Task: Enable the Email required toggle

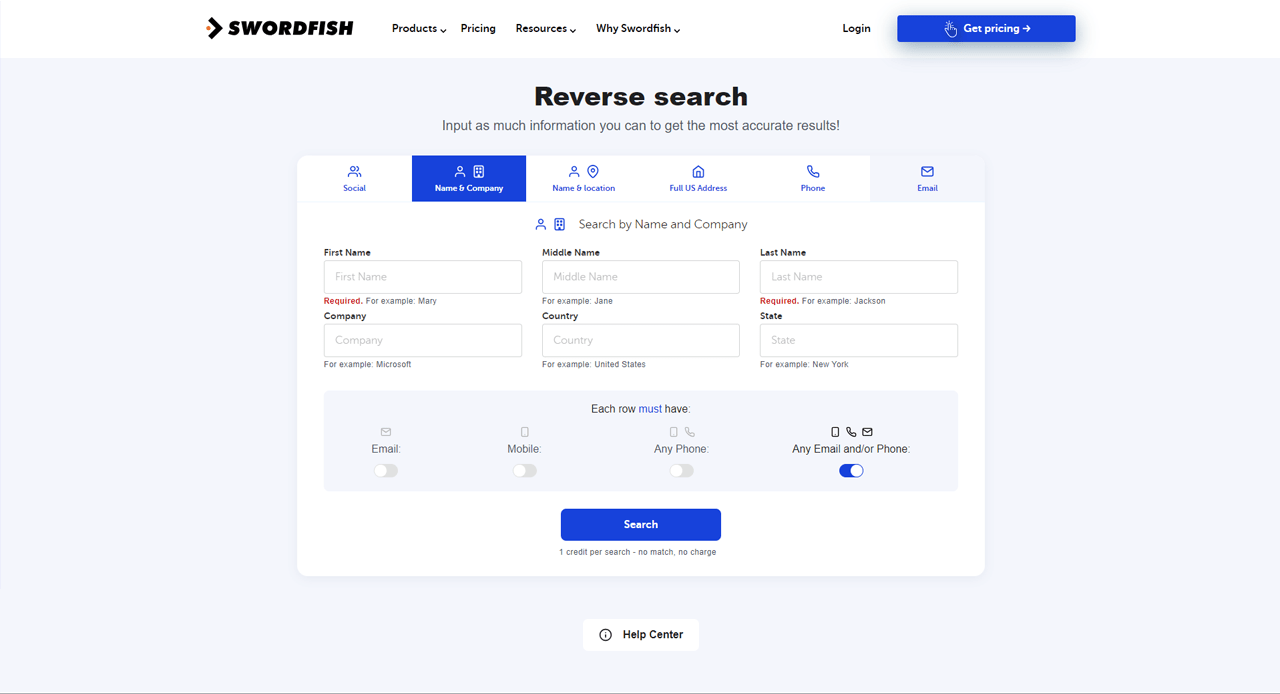Action: (x=385, y=470)
